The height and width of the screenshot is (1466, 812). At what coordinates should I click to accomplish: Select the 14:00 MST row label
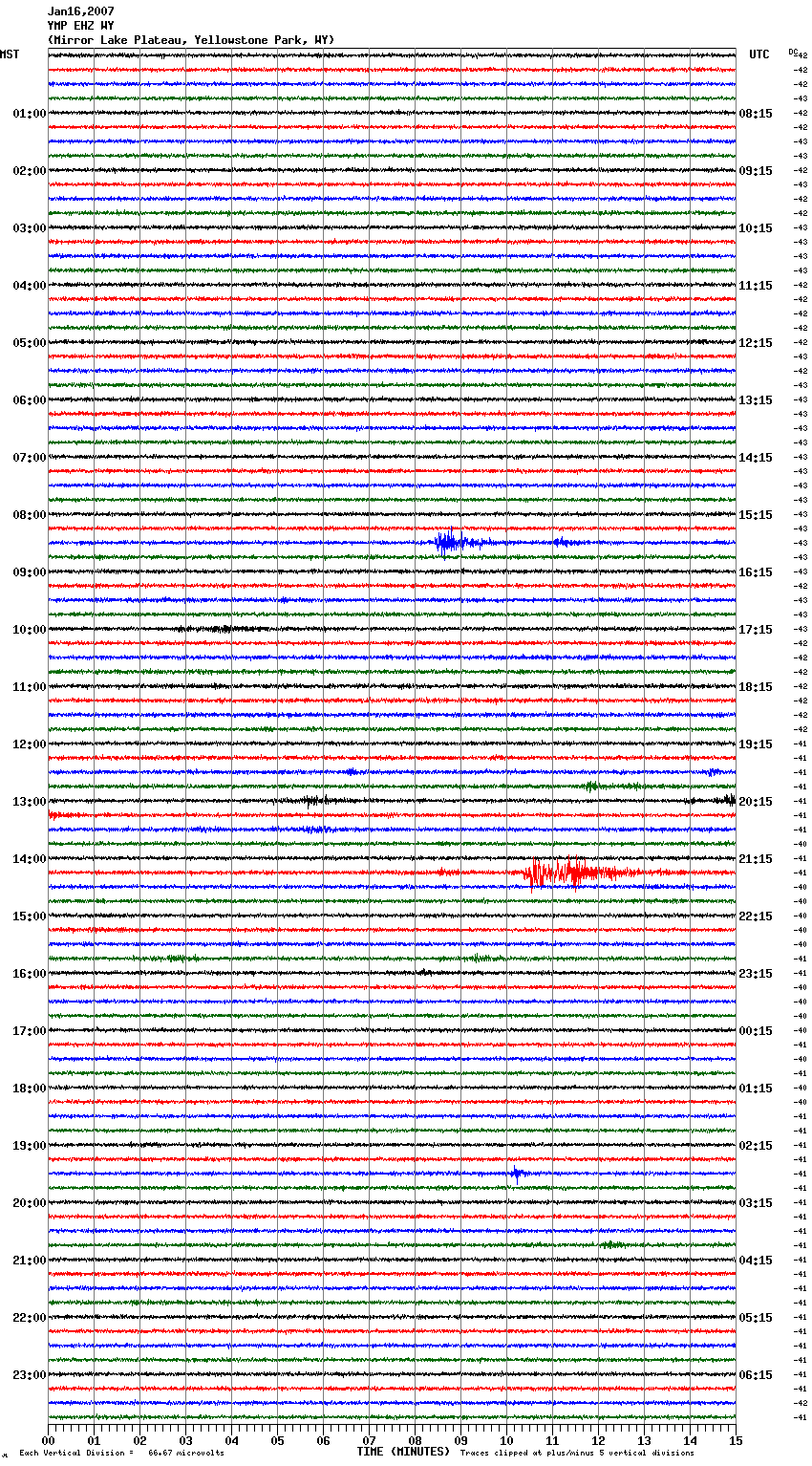tap(30, 859)
